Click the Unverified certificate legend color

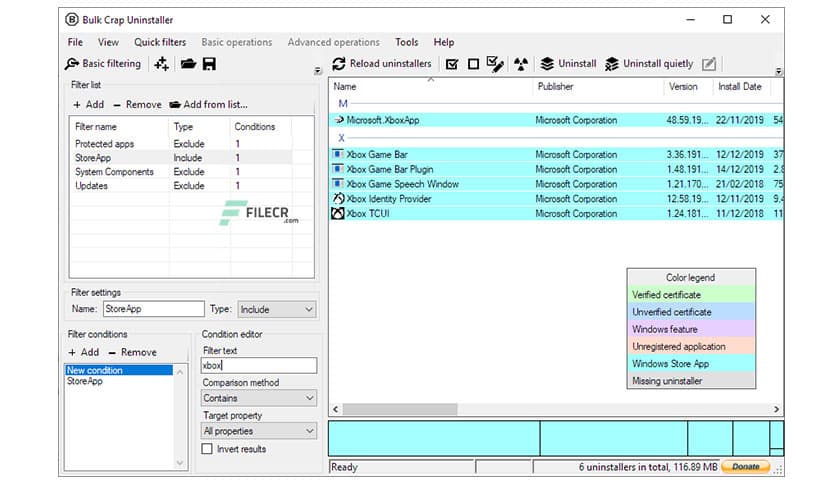click(x=691, y=312)
